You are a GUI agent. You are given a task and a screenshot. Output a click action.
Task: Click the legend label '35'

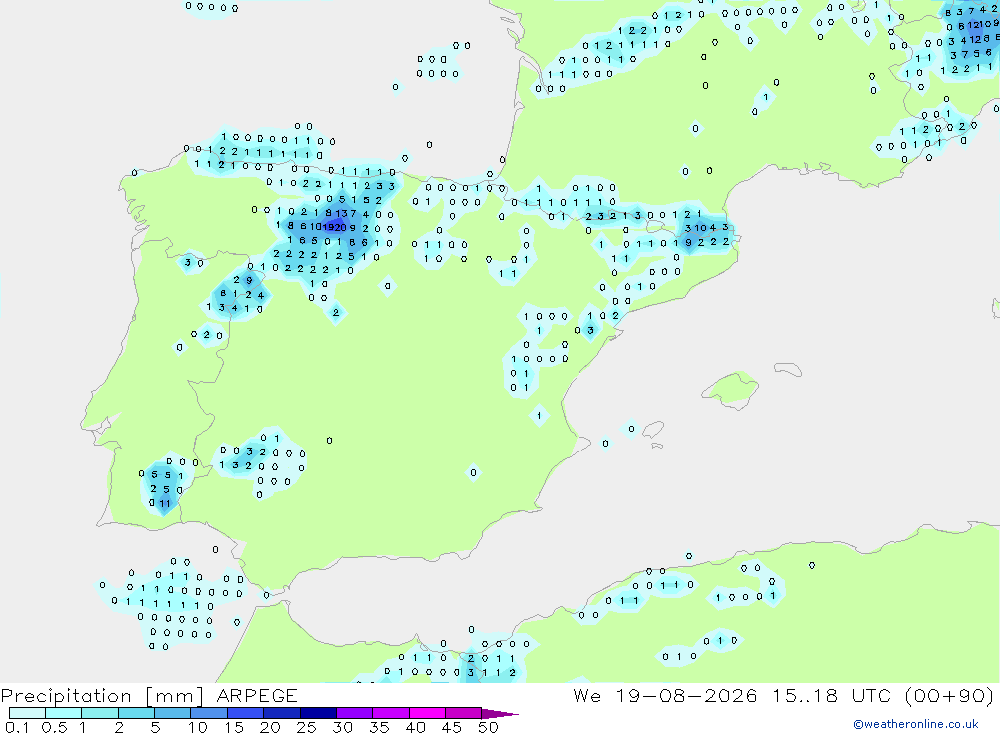[379, 727]
